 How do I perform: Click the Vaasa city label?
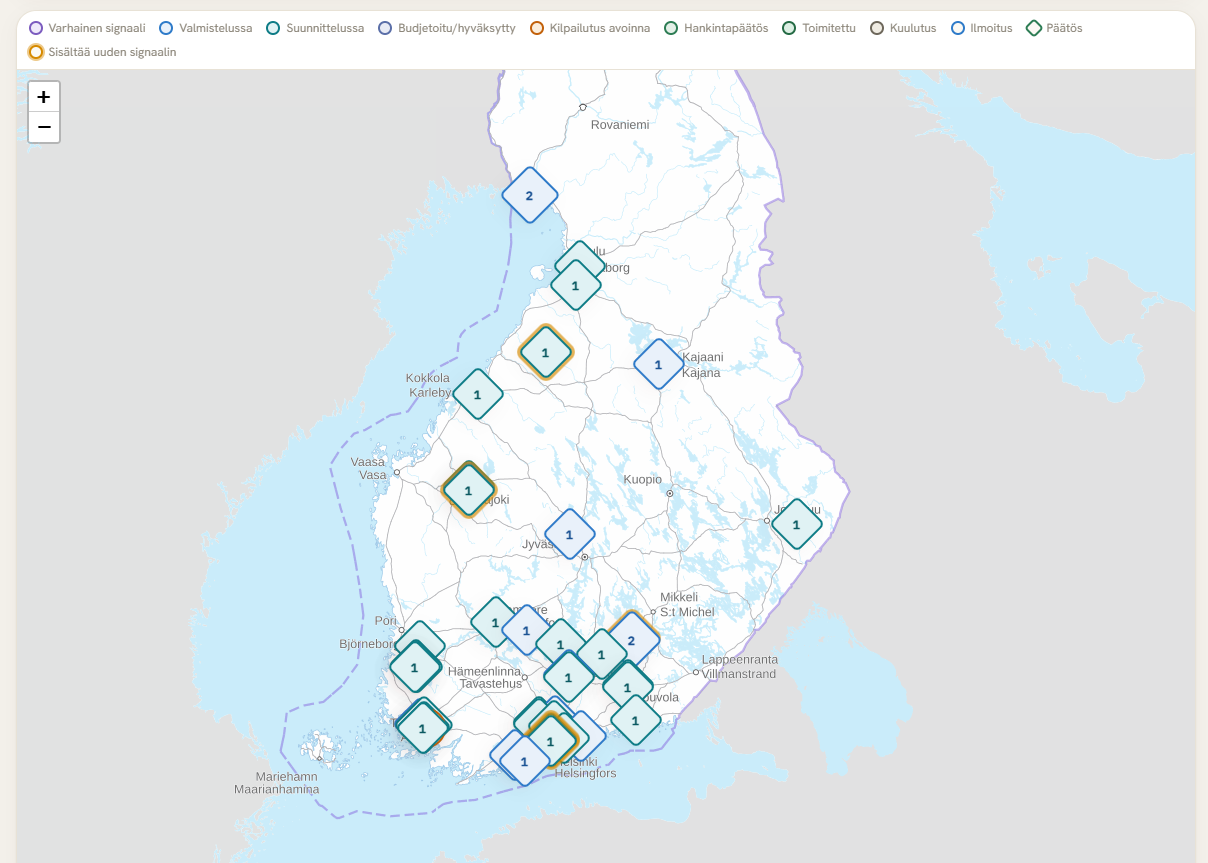368,462
